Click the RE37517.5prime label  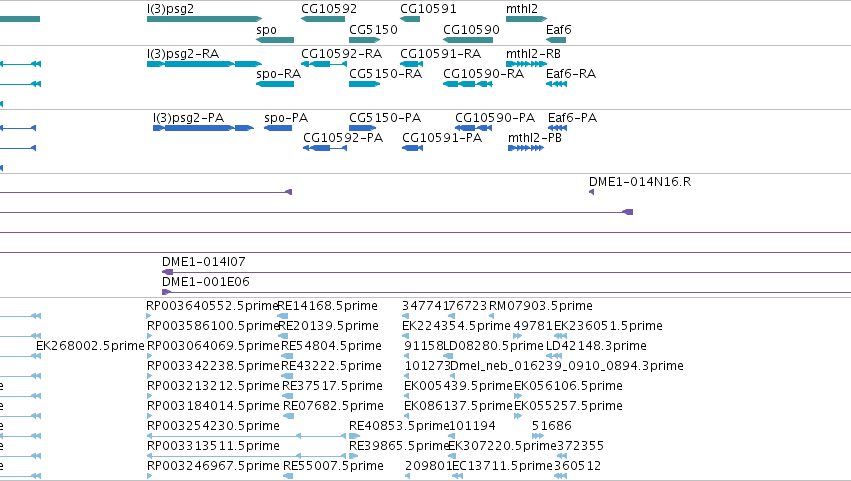click(x=333, y=386)
